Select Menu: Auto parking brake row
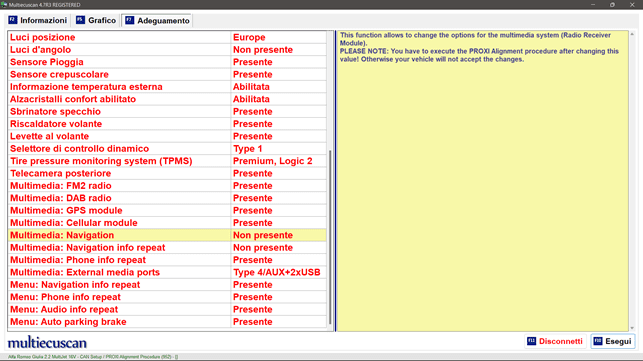The height and width of the screenshot is (361, 643). coord(167,322)
